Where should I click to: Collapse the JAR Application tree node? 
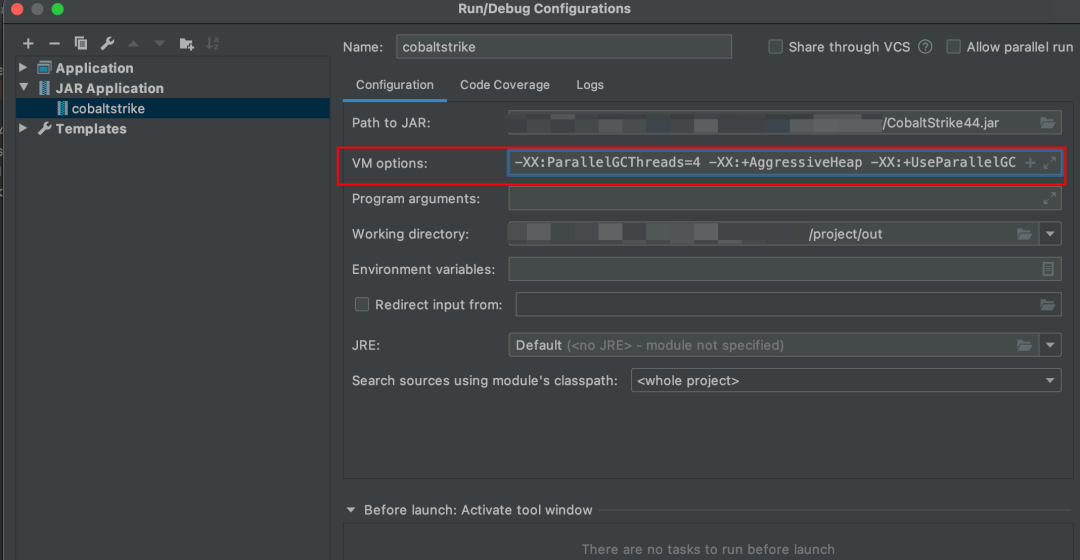[24, 87]
